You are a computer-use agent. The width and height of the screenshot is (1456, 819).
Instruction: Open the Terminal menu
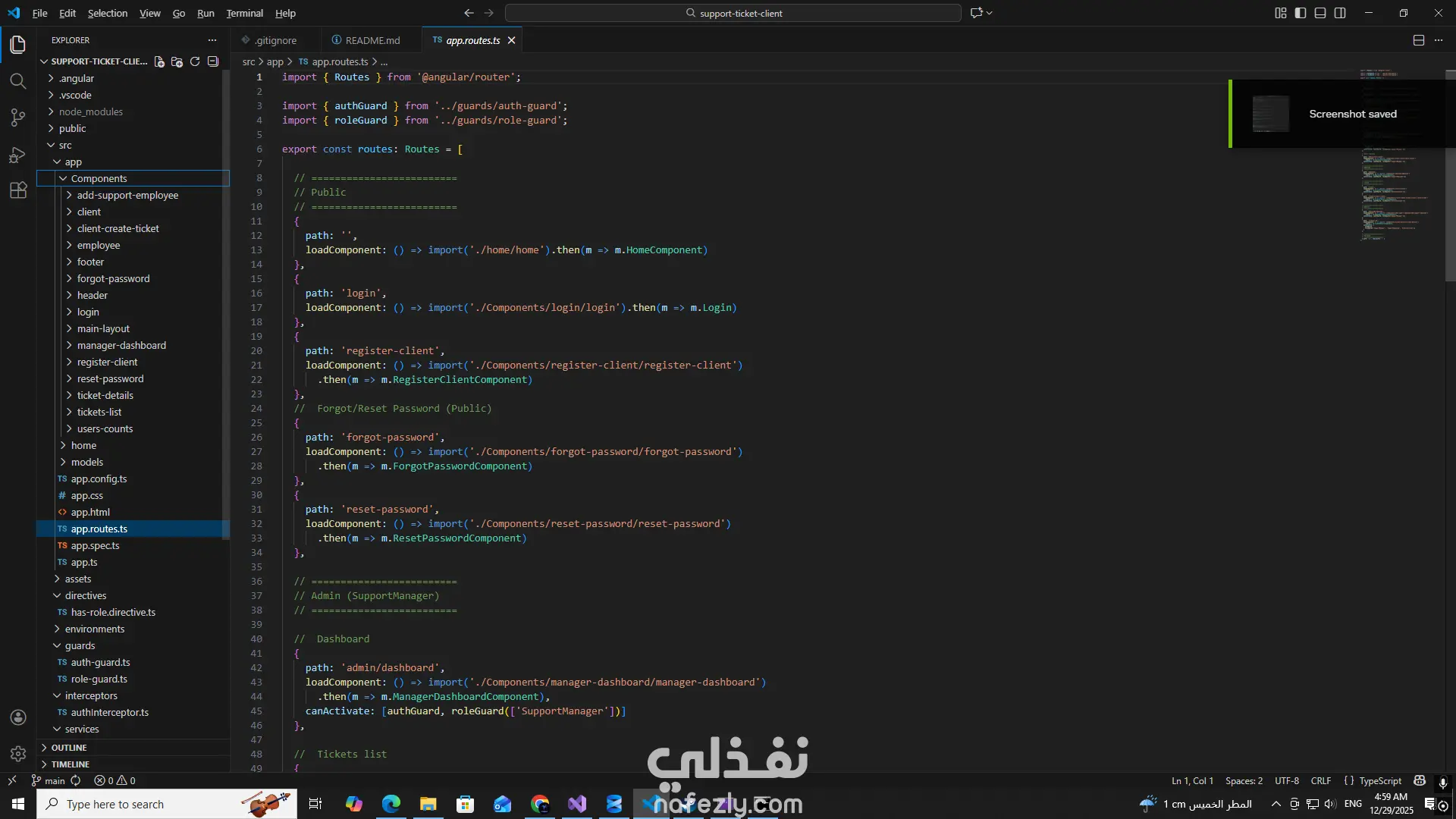point(244,13)
